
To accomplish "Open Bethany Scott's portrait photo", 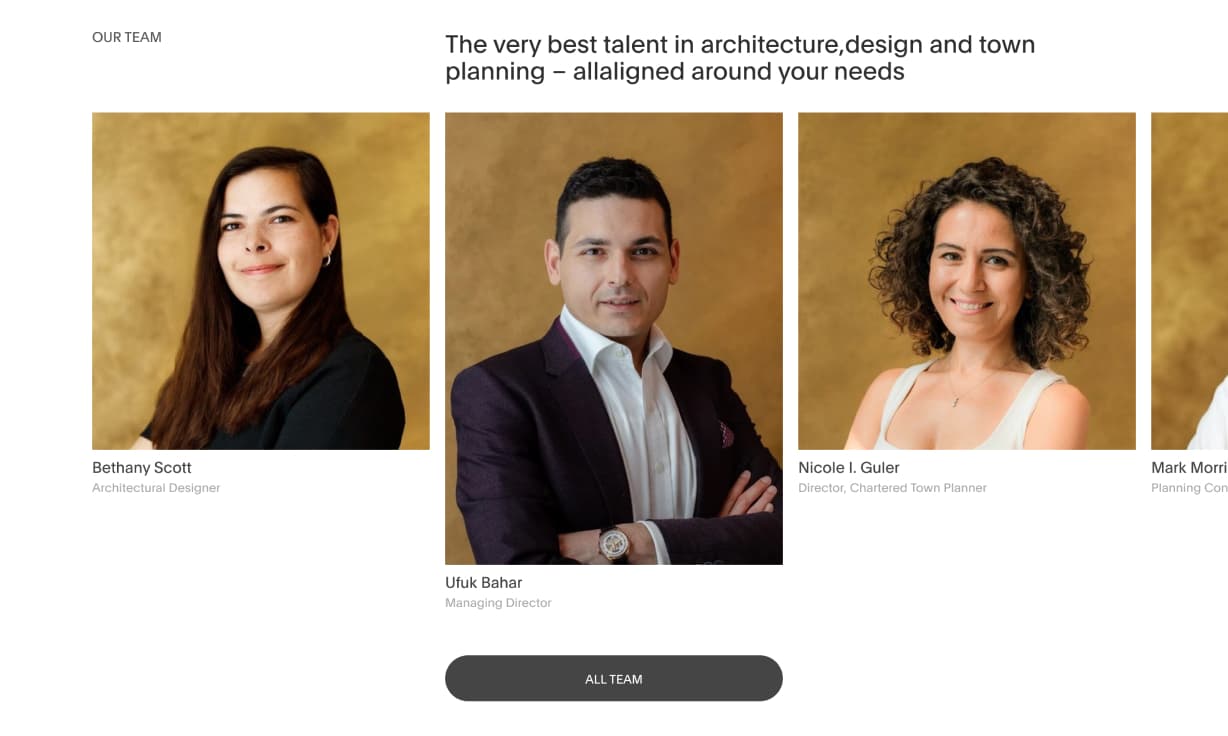I will (261, 281).
